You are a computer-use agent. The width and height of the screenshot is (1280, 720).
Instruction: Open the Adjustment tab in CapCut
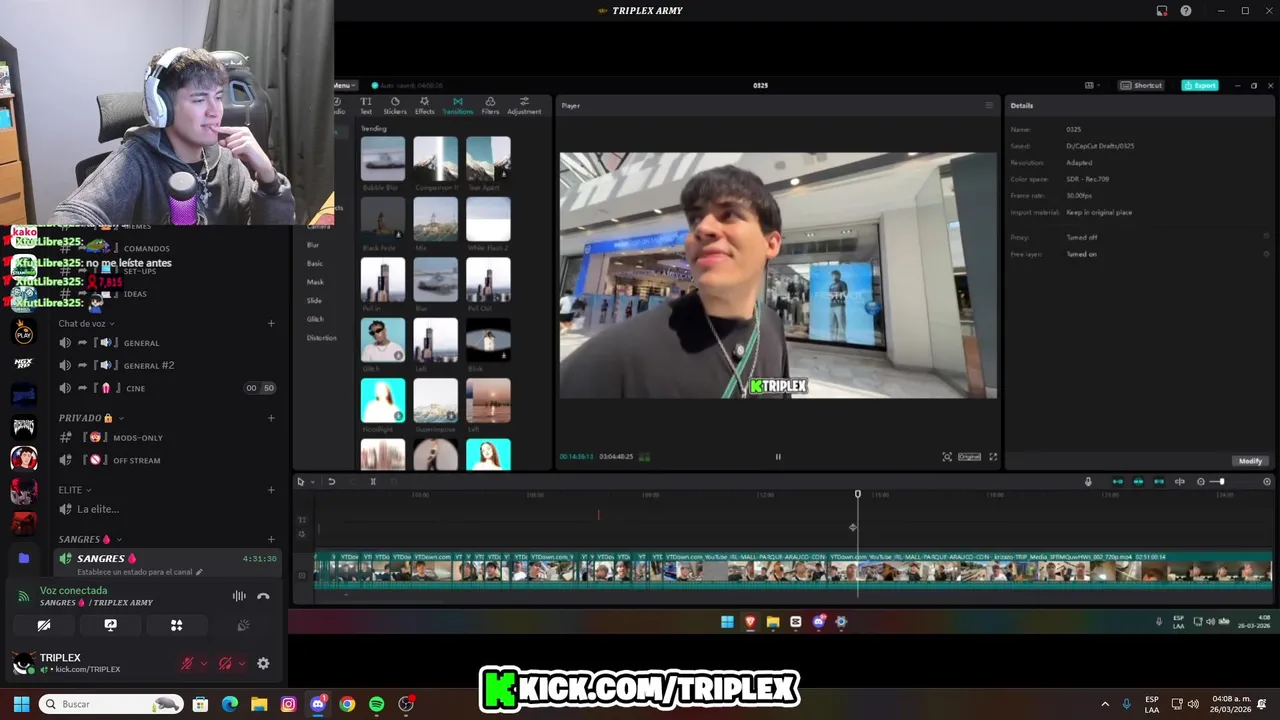[x=524, y=106]
